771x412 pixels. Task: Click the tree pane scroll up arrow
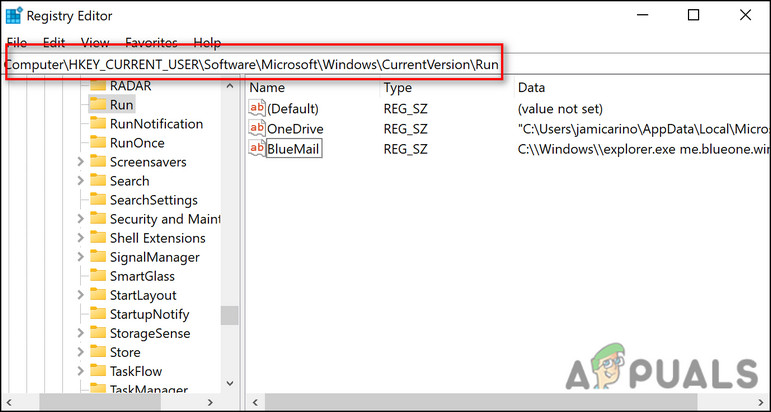coord(230,86)
